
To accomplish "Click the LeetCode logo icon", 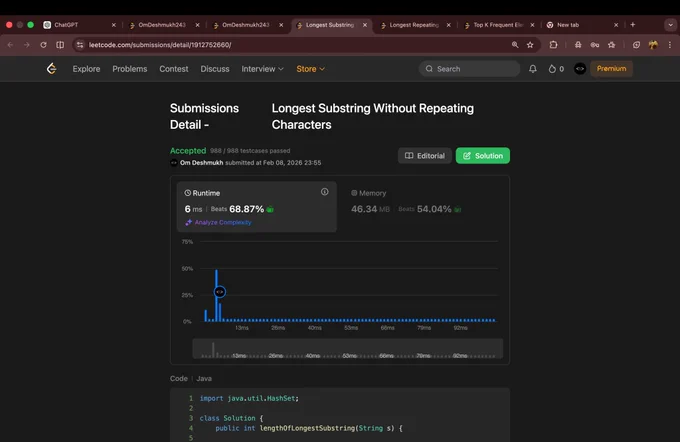I will (x=52, y=69).
